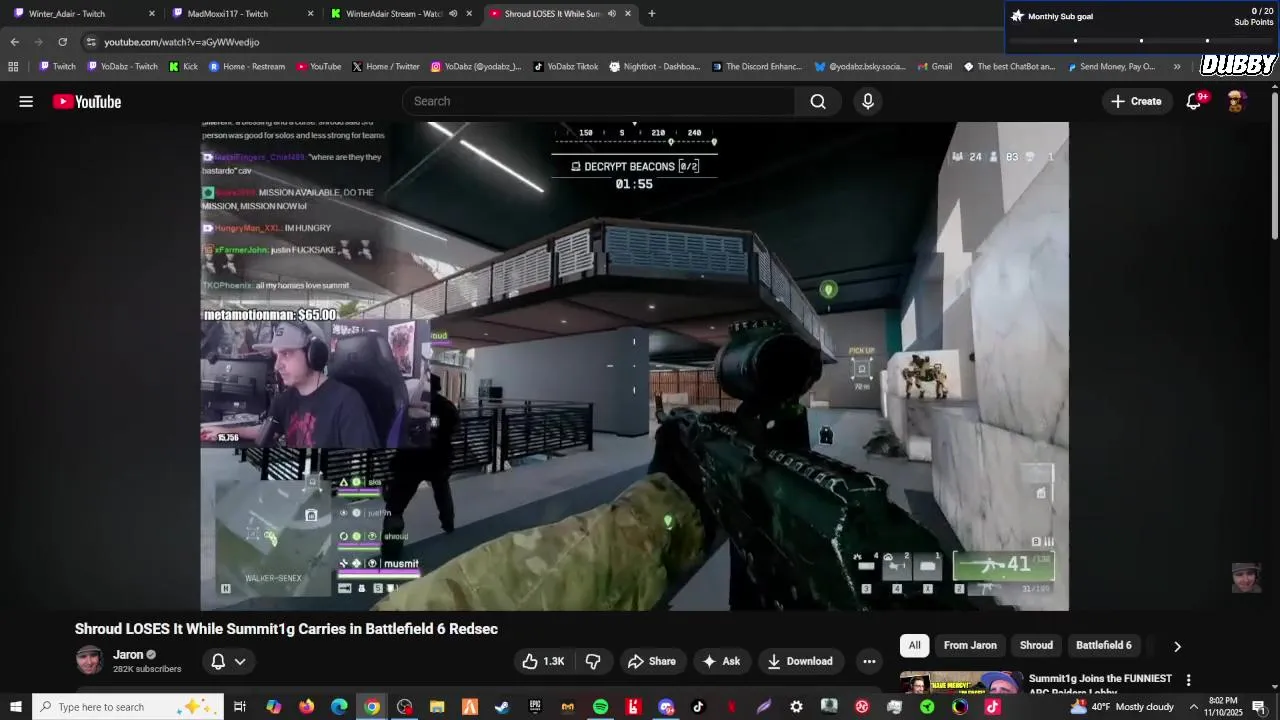Screen dimensions: 1280x720
Task: Focus the YouTube search field
Action: (x=599, y=101)
